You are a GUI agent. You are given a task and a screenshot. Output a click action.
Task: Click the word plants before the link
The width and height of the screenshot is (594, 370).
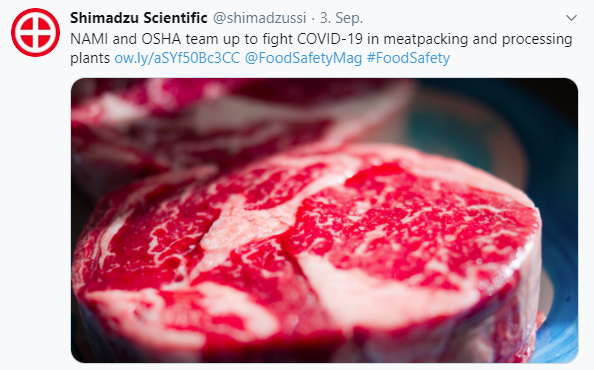(x=90, y=58)
